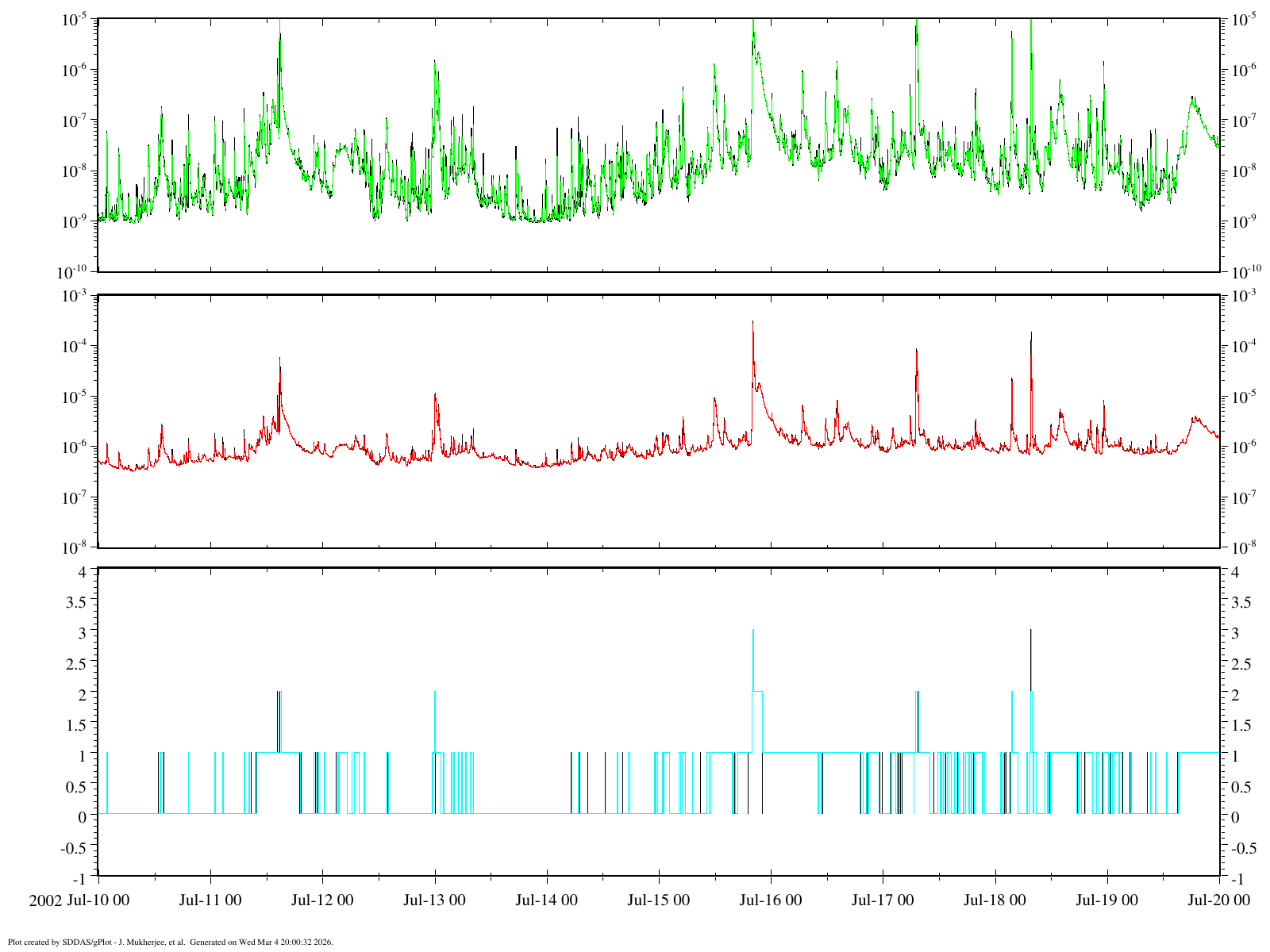The width and height of the screenshot is (1270, 952).
Task: Click the 3.5 tick label on bottom panel's left axis
Action: (x=78, y=603)
